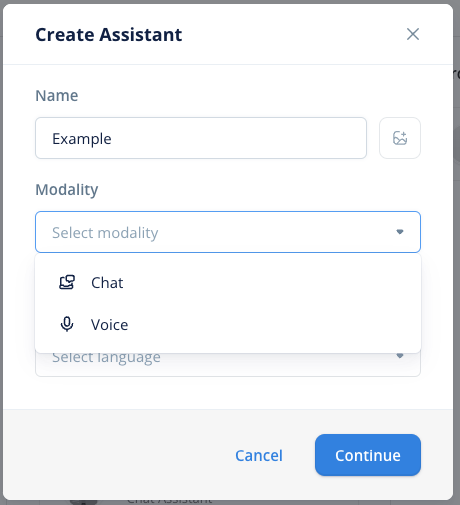The image size is (460, 505).
Task: Focus the Name field containing Example
Action: click(201, 138)
